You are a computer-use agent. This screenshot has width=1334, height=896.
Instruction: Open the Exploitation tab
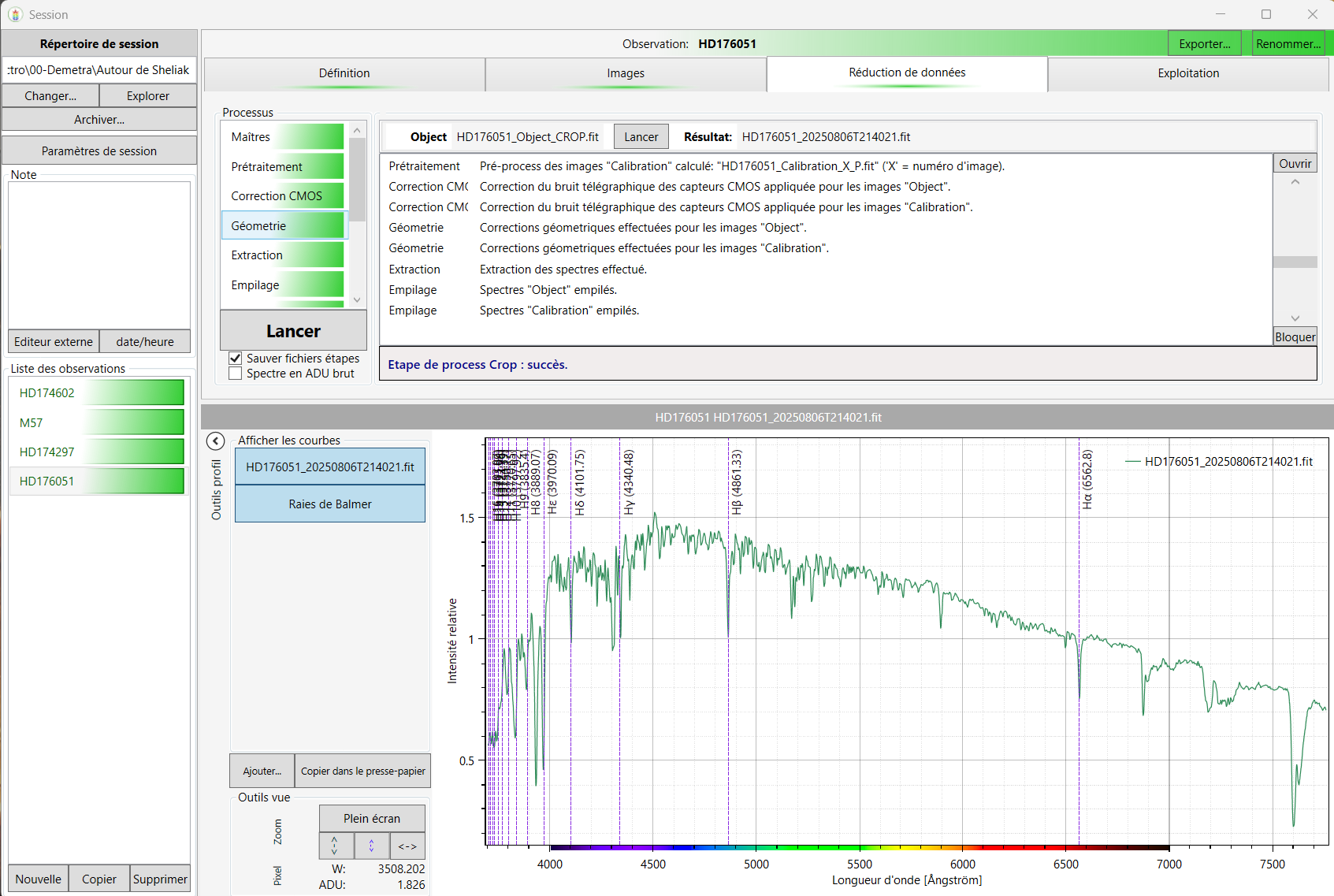click(1187, 73)
